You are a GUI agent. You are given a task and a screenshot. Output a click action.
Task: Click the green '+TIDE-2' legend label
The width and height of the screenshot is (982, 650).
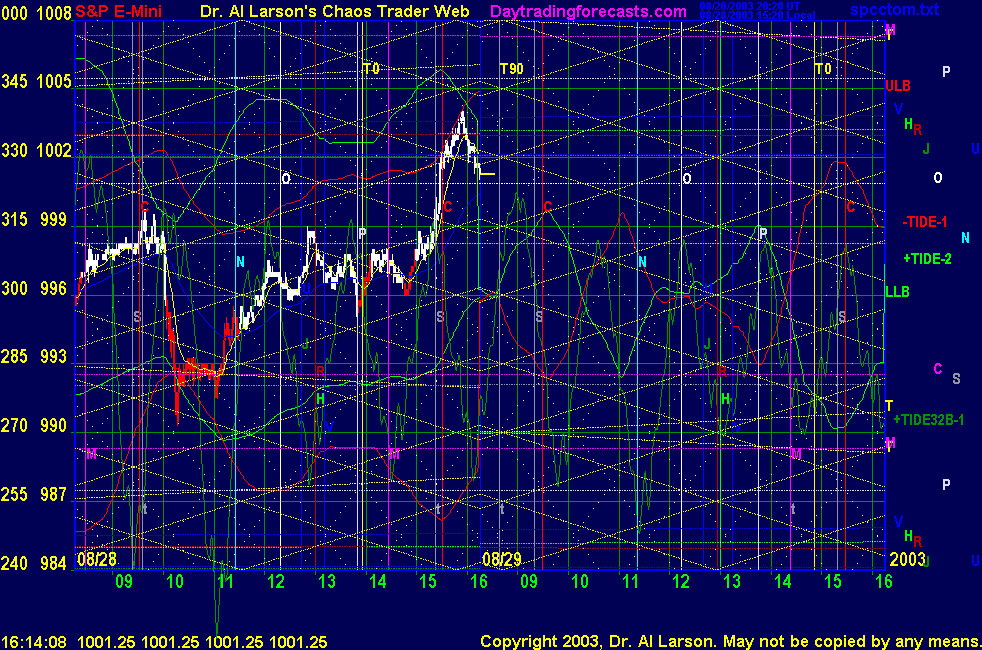coord(927,259)
